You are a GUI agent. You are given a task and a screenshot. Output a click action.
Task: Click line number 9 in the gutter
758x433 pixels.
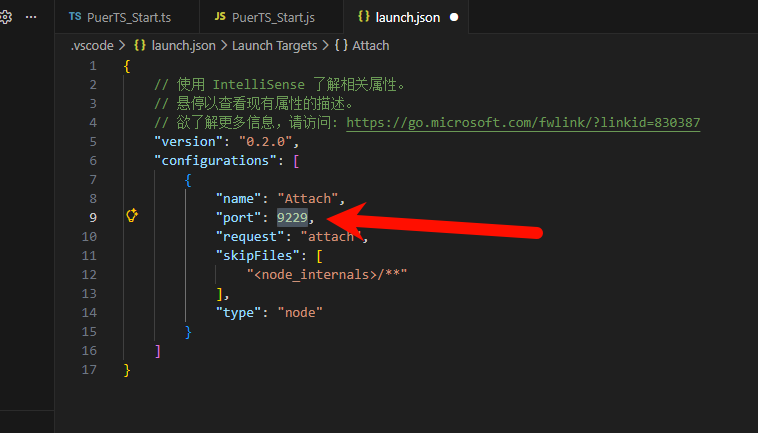pyautogui.click(x=93, y=217)
